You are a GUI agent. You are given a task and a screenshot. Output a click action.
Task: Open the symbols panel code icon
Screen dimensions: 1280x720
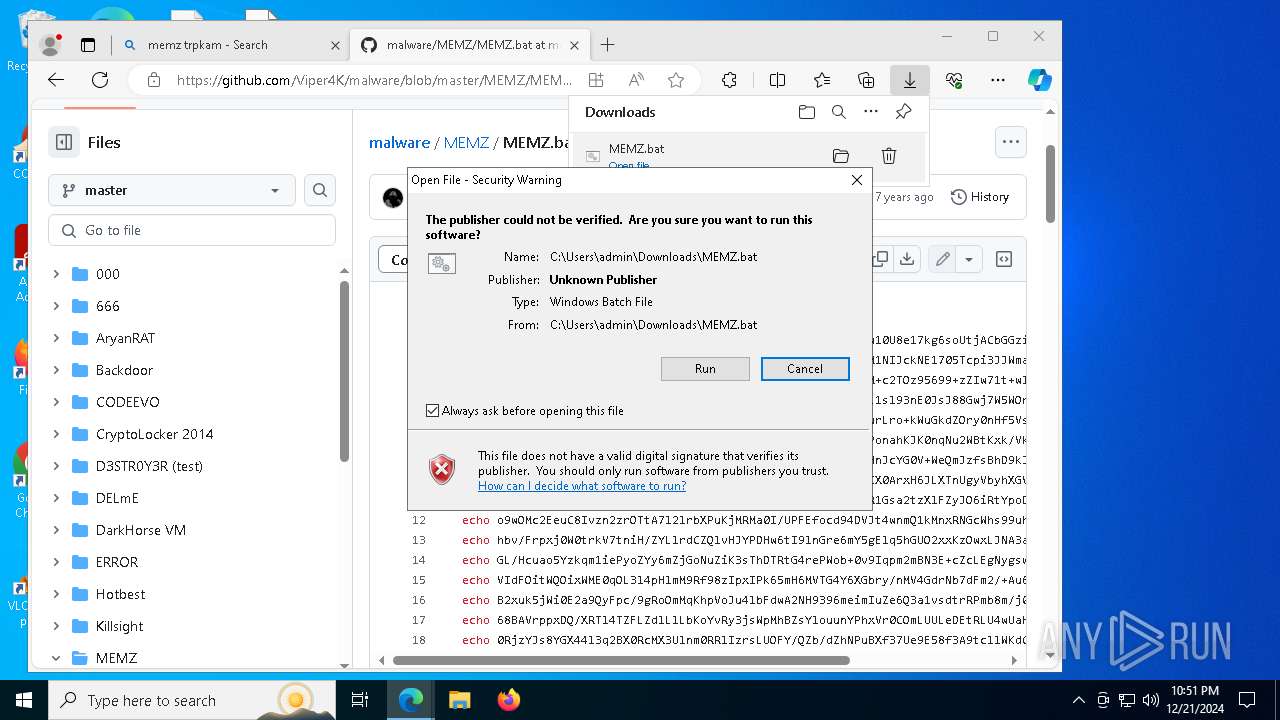(1004, 259)
